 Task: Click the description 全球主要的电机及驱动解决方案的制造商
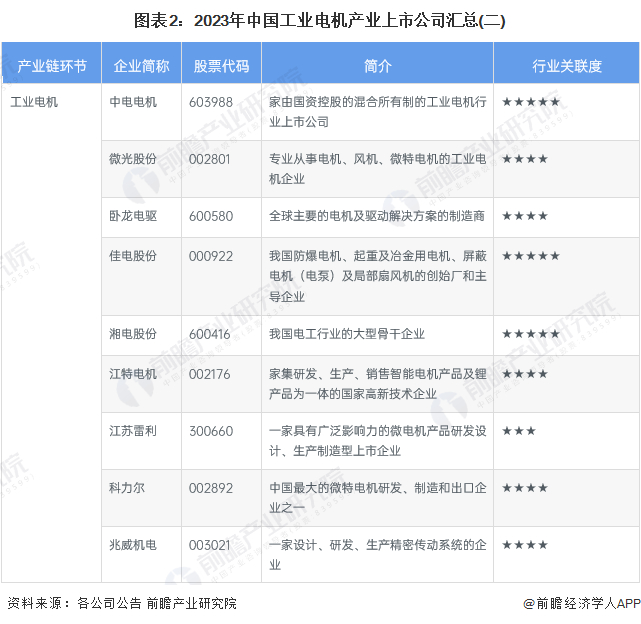[377, 215]
